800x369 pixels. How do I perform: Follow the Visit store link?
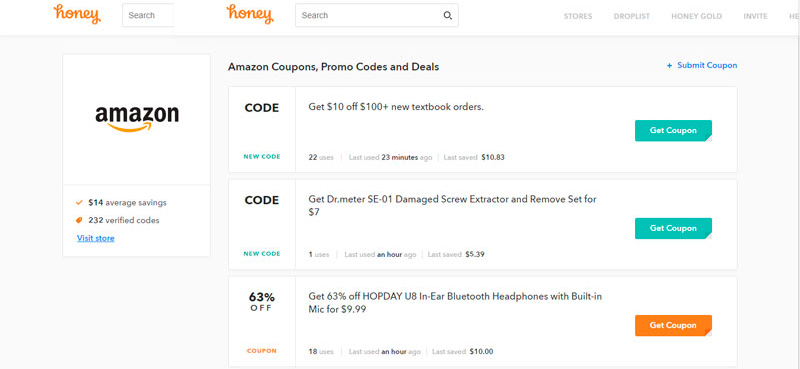pyautogui.click(x=95, y=238)
